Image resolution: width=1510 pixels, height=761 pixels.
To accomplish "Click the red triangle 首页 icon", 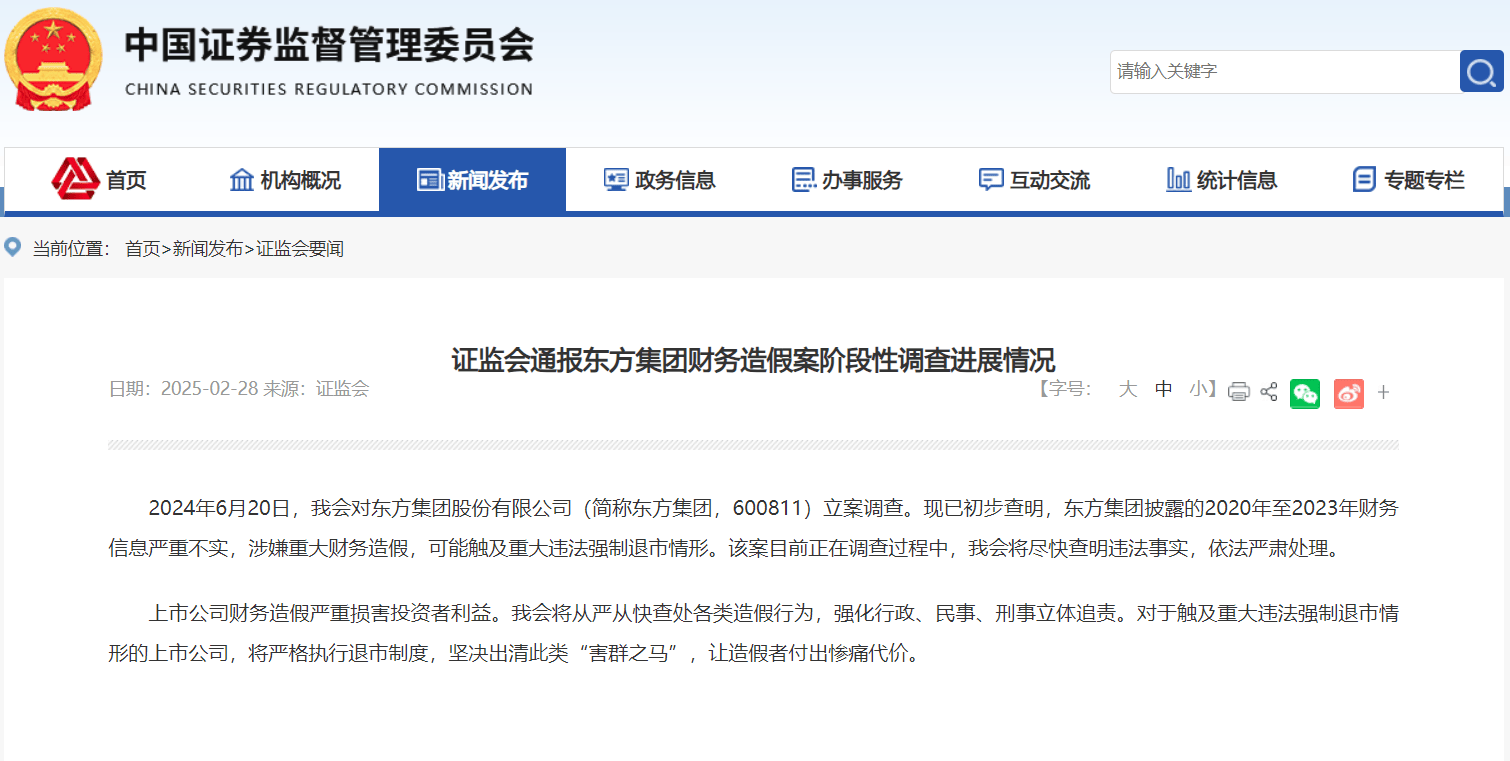I will tap(75, 179).
